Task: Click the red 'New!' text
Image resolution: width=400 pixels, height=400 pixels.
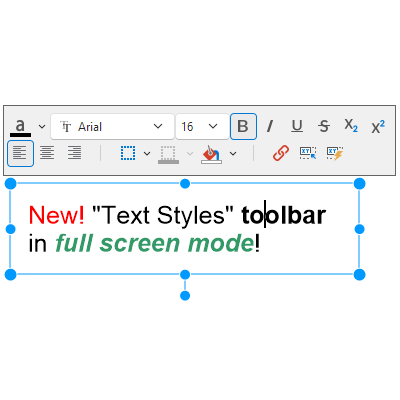Action: pos(56,215)
